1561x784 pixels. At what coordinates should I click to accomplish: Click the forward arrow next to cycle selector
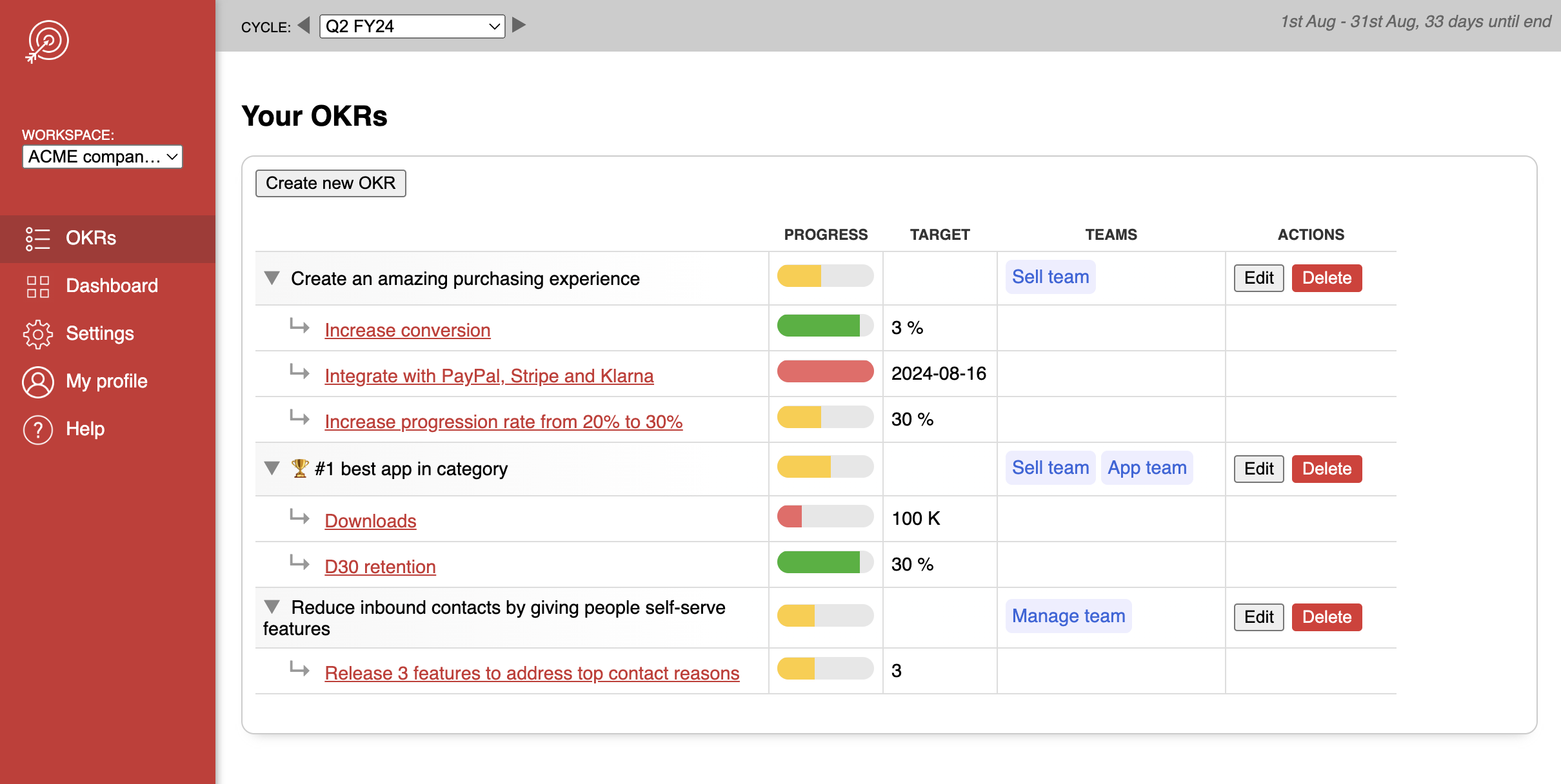point(521,25)
